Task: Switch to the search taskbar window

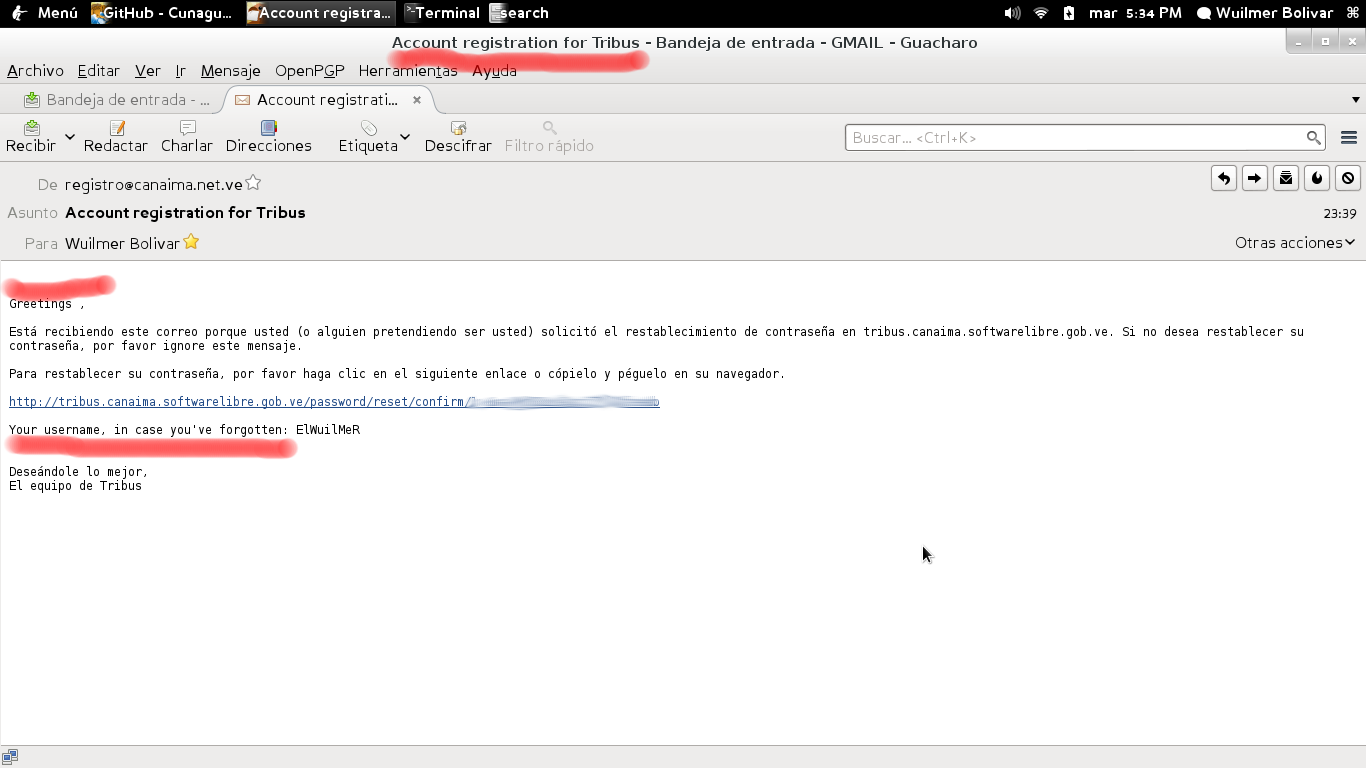Action: tap(520, 13)
